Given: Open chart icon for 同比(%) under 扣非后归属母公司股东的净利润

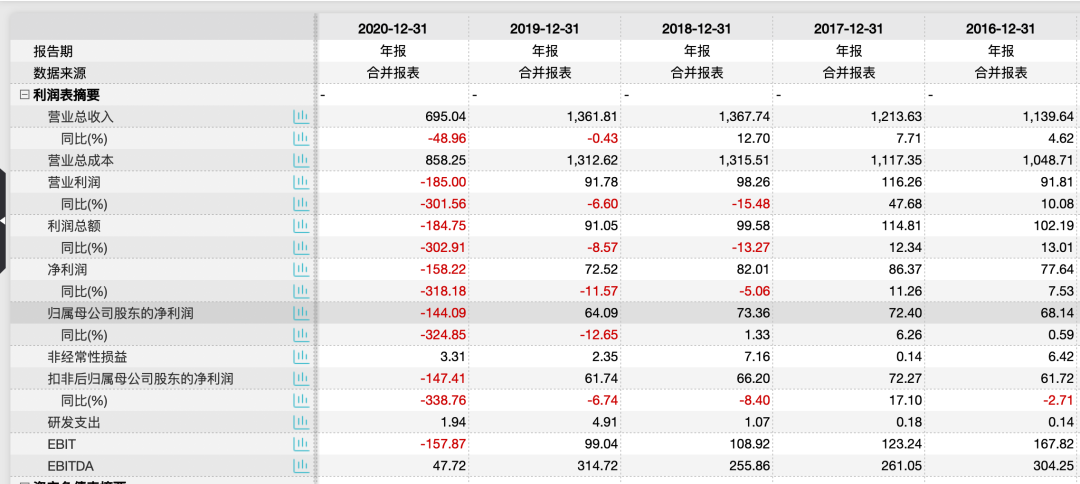Looking at the screenshot, I should pyautogui.click(x=300, y=401).
